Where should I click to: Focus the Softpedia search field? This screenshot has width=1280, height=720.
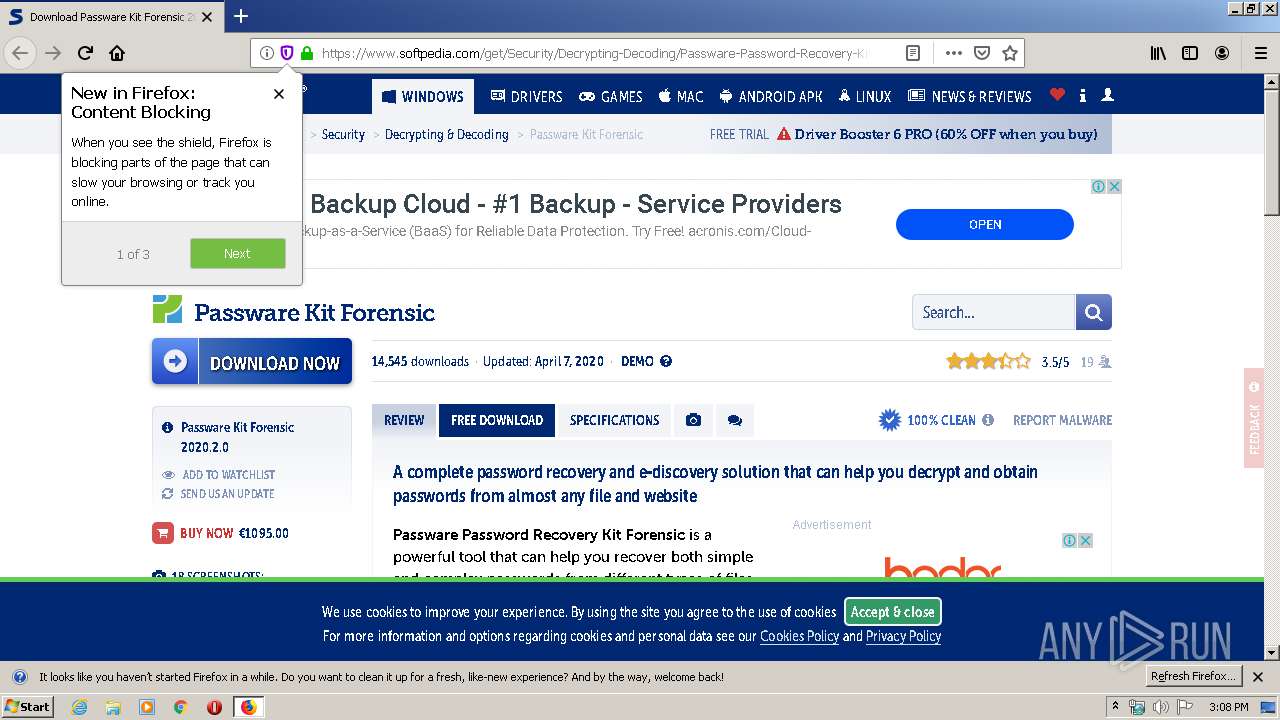[x=994, y=312]
